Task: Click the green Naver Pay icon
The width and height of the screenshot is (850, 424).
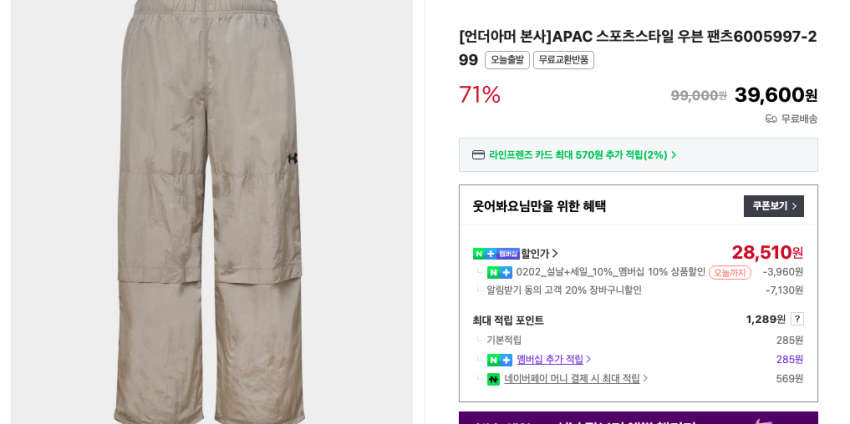Action: click(x=493, y=379)
